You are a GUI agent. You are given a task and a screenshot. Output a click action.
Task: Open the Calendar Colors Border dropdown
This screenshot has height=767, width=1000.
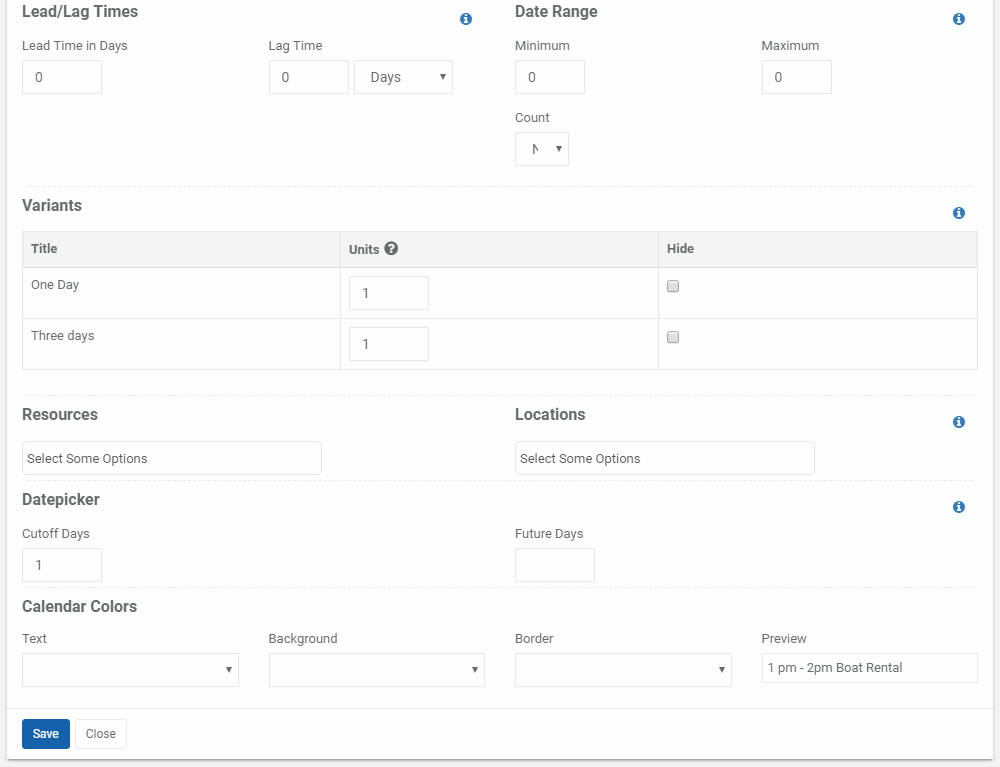click(623, 669)
